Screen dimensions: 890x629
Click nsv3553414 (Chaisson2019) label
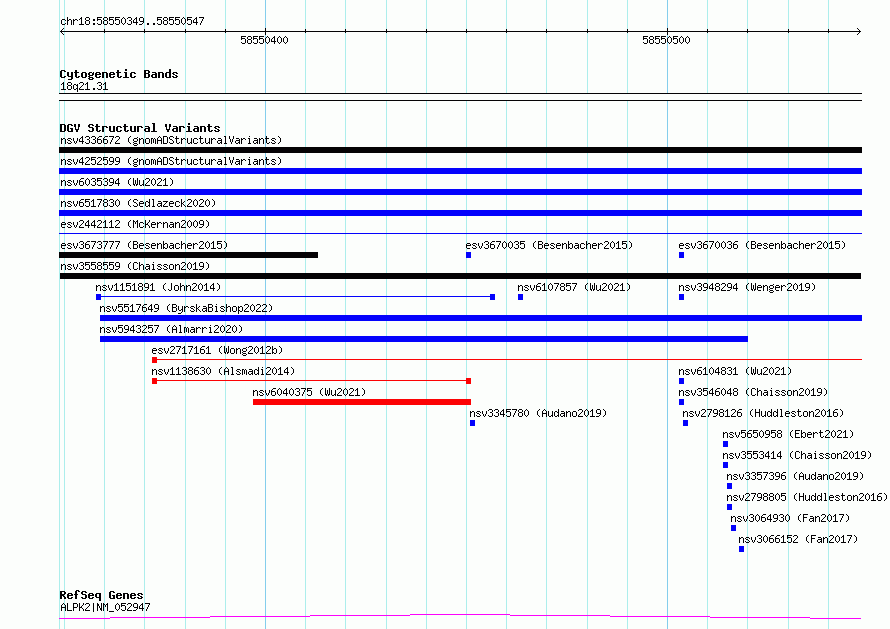pos(797,455)
